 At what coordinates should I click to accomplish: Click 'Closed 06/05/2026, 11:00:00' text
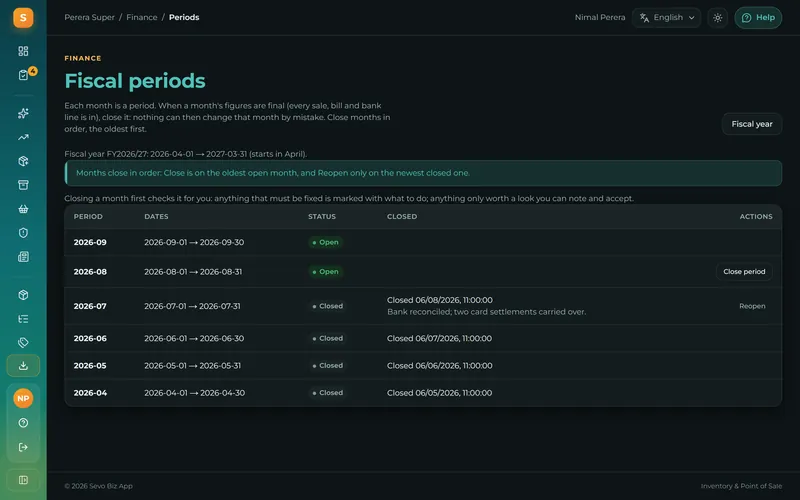coord(439,393)
